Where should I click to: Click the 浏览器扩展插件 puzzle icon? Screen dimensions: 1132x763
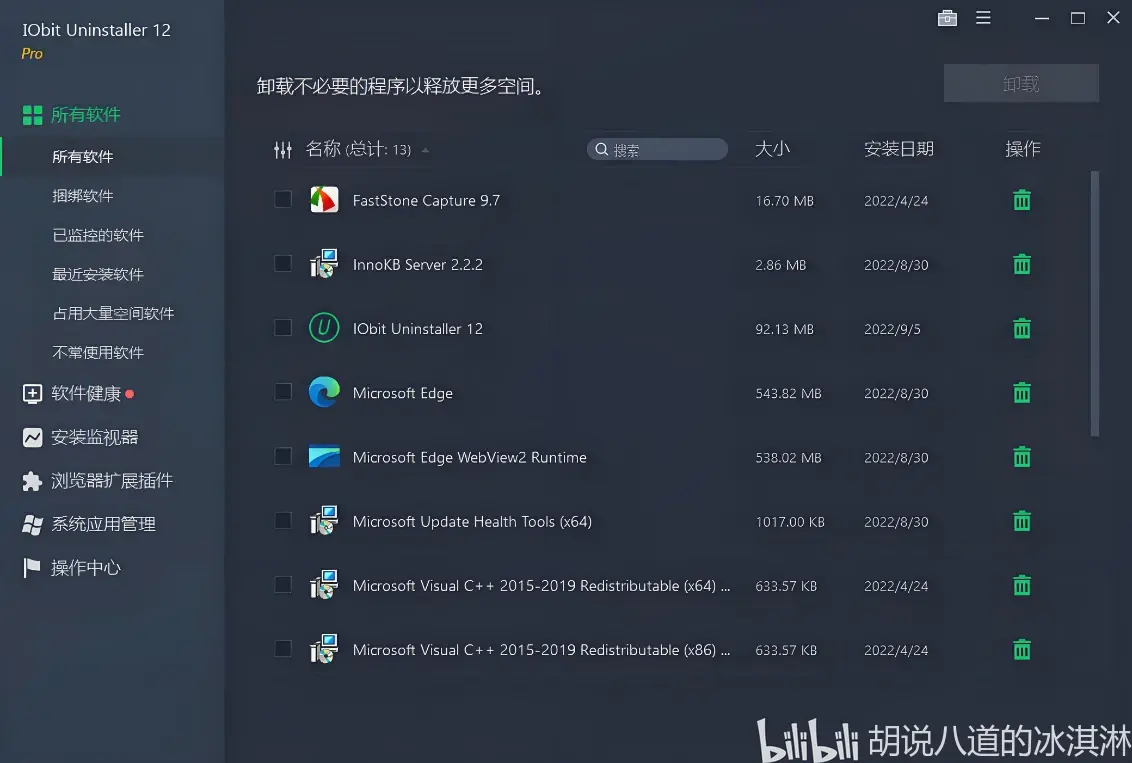32,481
